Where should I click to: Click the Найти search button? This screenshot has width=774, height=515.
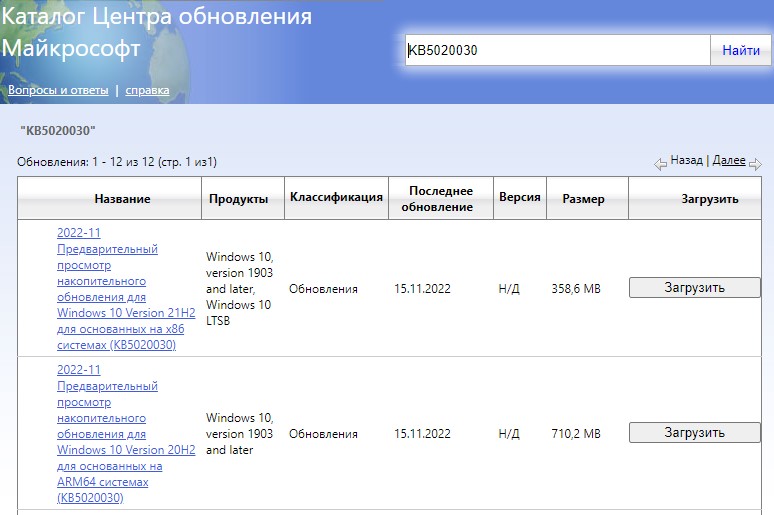click(x=740, y=50)
